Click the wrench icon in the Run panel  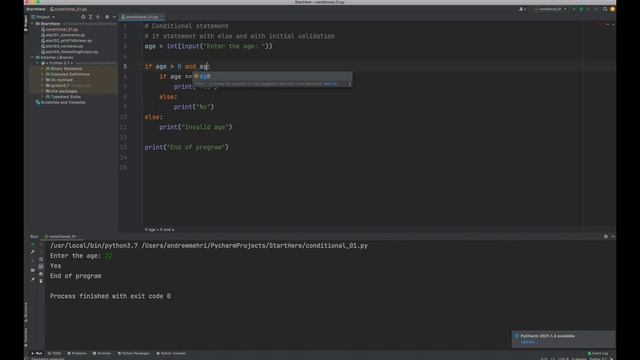[33, 252]
